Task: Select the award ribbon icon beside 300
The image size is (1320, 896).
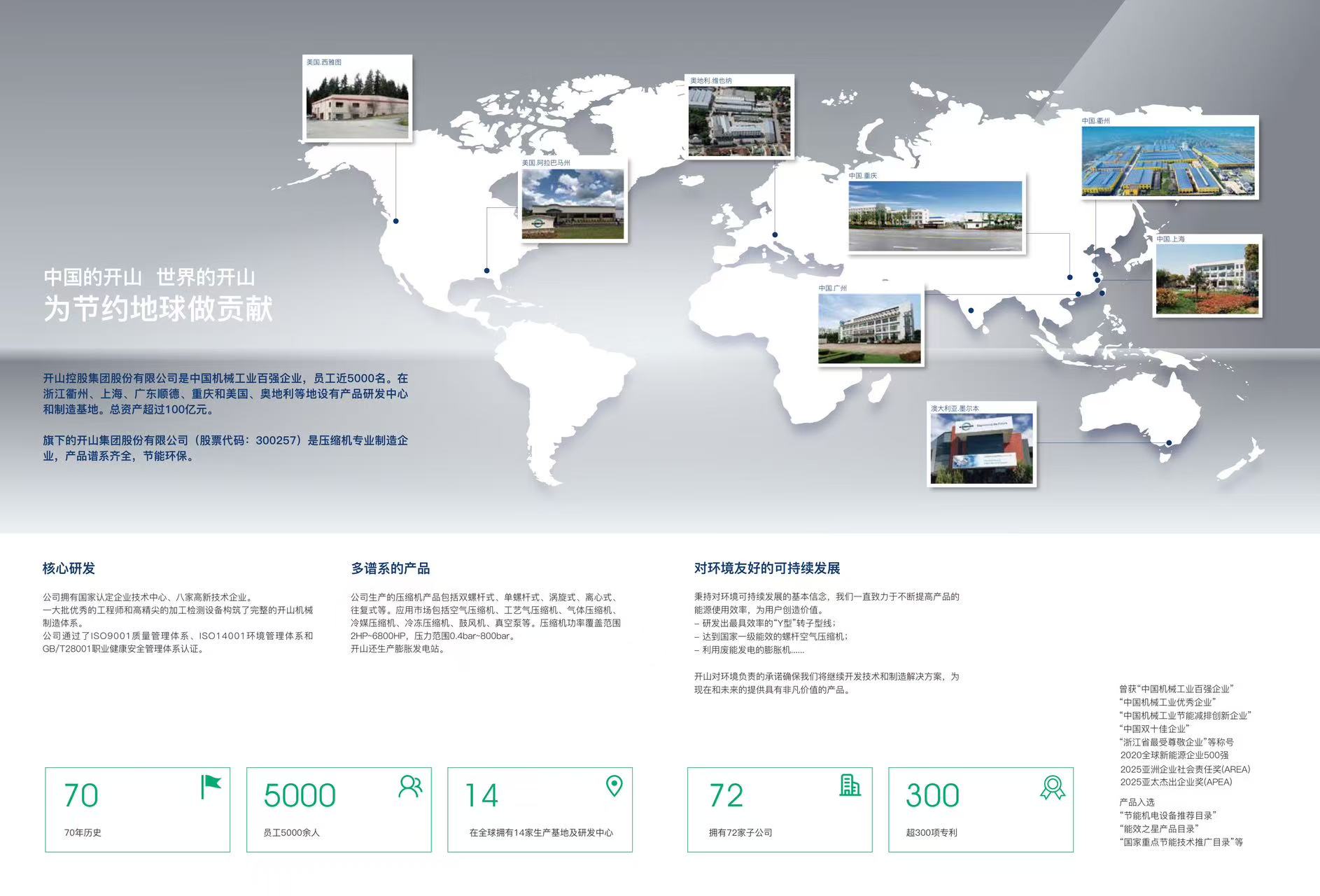Action: coord(1052,787)
